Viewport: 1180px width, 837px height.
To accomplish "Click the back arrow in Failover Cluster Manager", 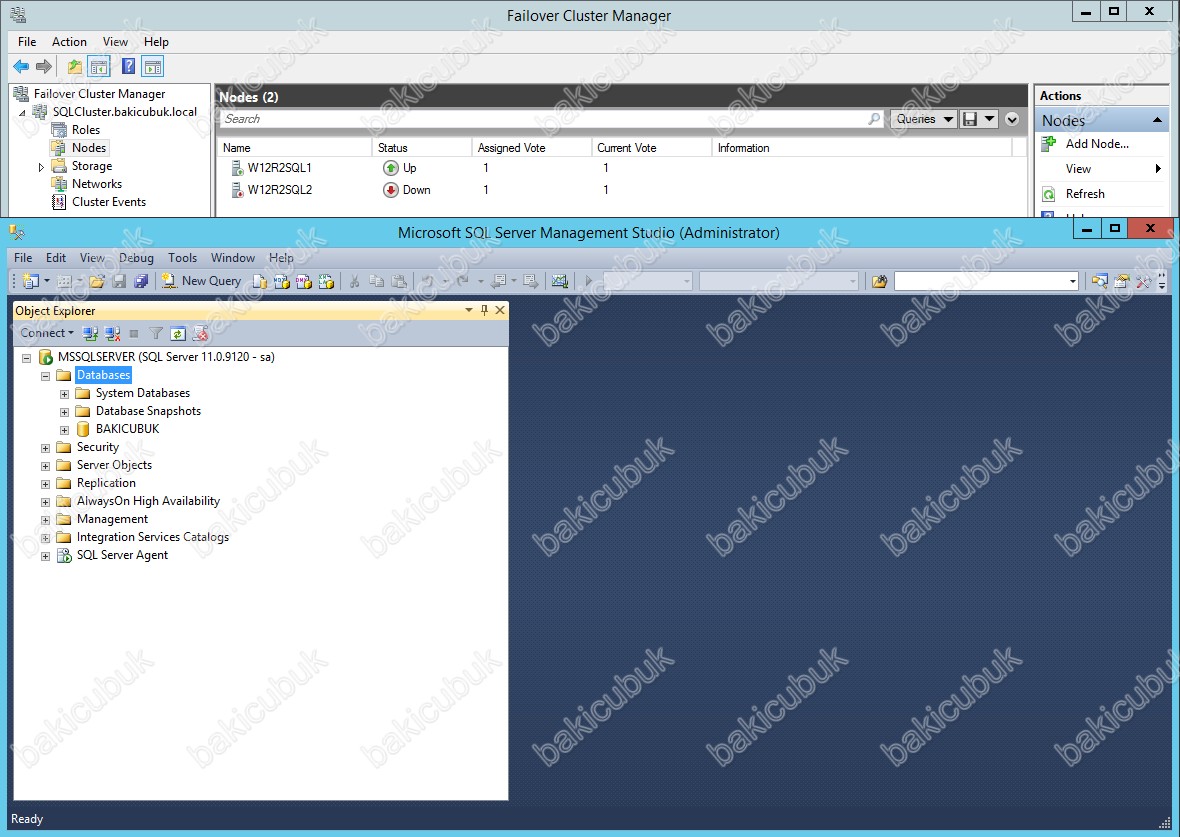I will [21, 67].
